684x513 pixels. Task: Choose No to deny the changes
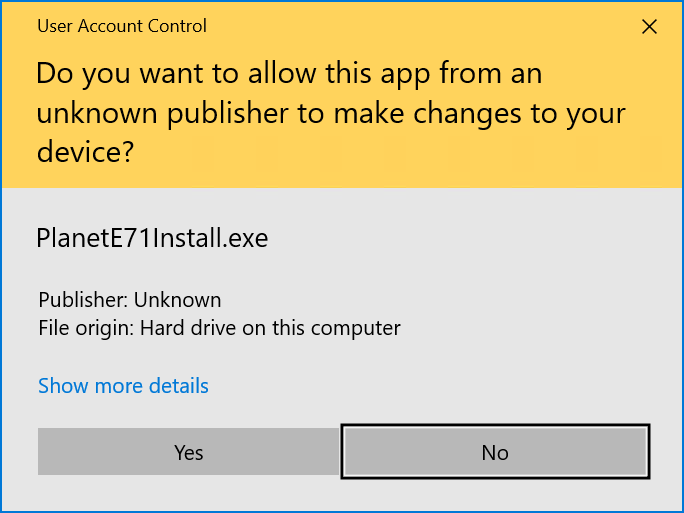tap(495, 451)
